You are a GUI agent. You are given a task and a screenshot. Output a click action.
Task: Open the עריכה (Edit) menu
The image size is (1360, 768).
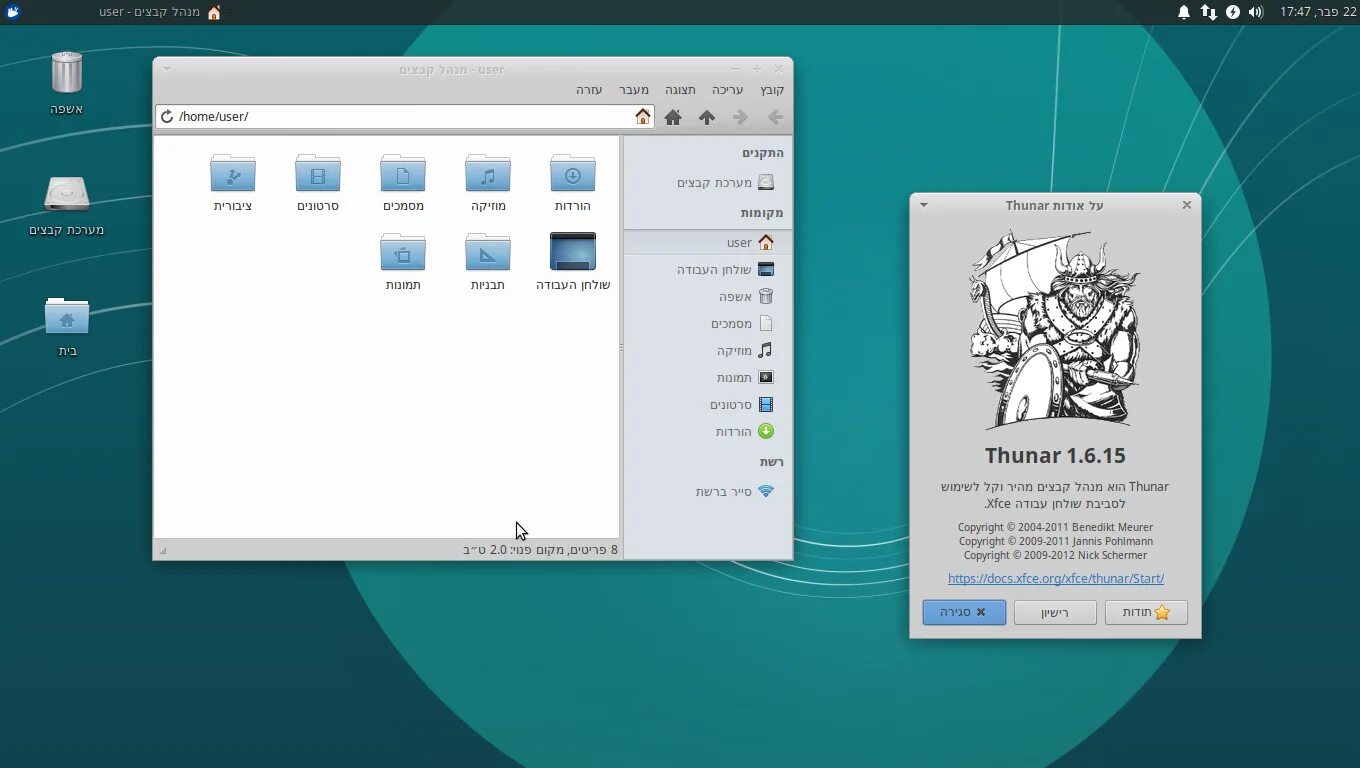[x=728, y=90]
